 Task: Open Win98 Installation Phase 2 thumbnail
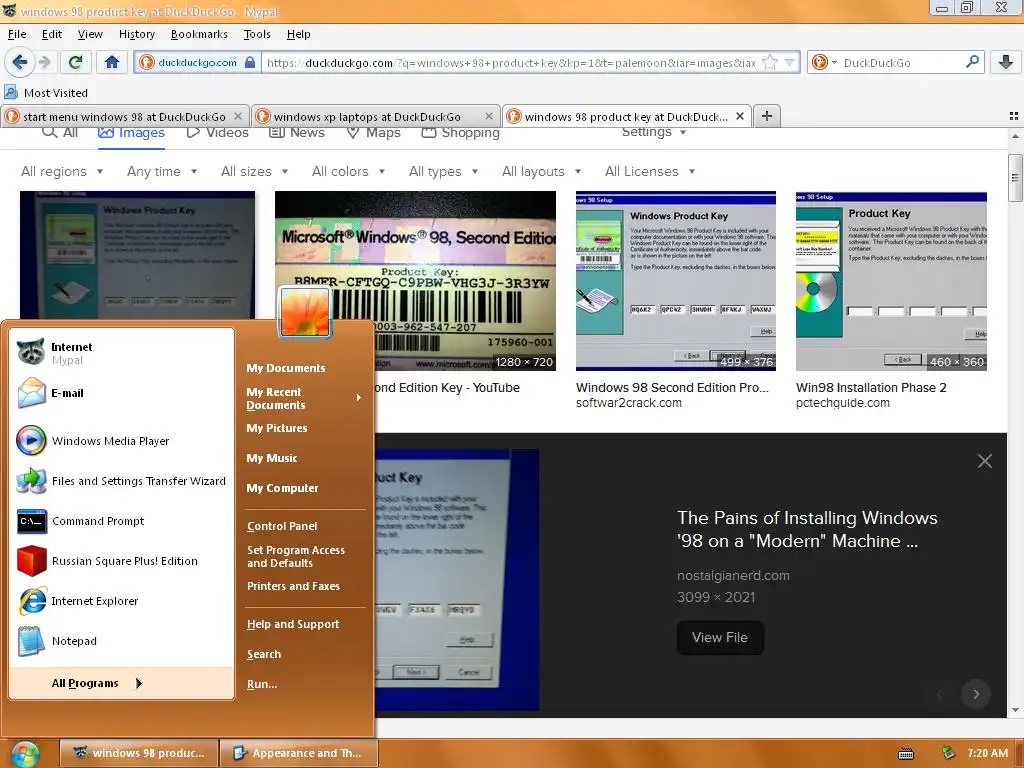tap(891, 281)
